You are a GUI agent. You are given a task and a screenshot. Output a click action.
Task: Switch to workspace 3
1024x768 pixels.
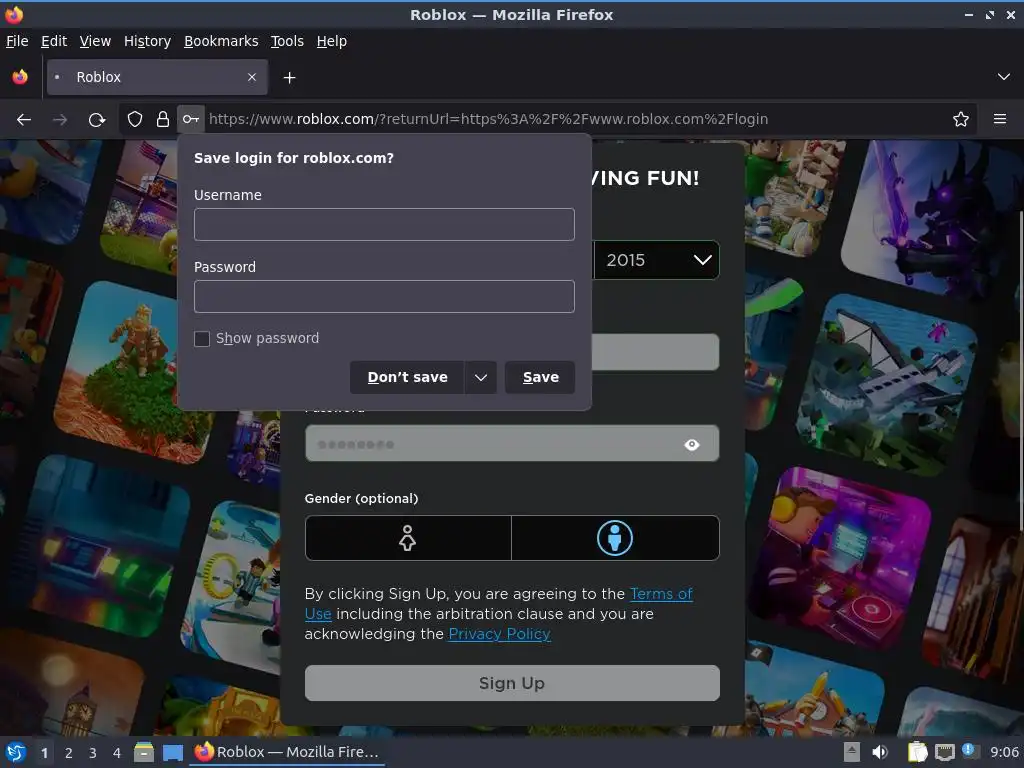[93, 753]
